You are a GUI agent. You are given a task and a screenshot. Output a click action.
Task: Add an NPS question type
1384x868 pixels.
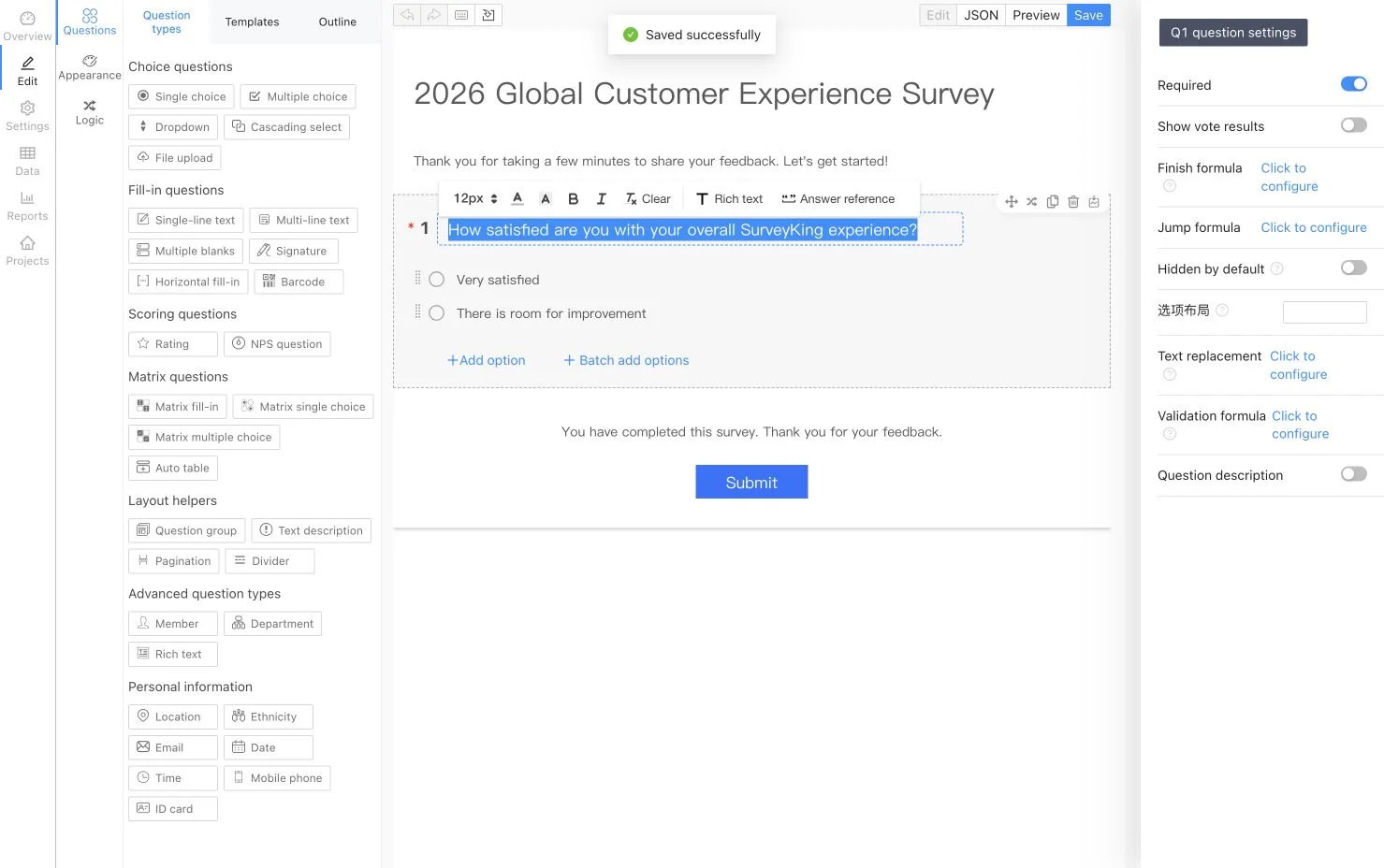277,344
